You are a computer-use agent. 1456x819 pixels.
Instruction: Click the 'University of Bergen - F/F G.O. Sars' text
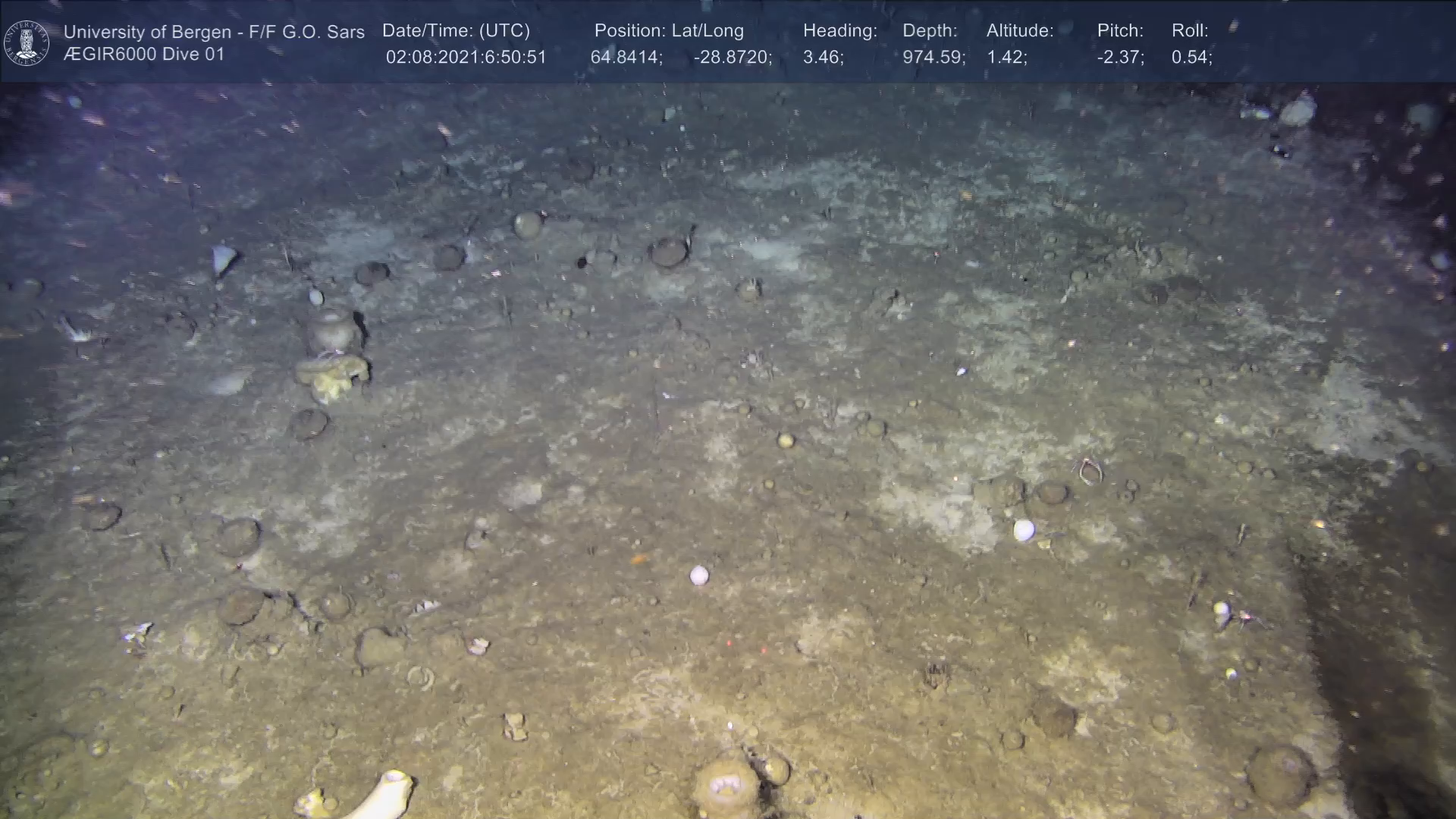[x=214, y=32]
